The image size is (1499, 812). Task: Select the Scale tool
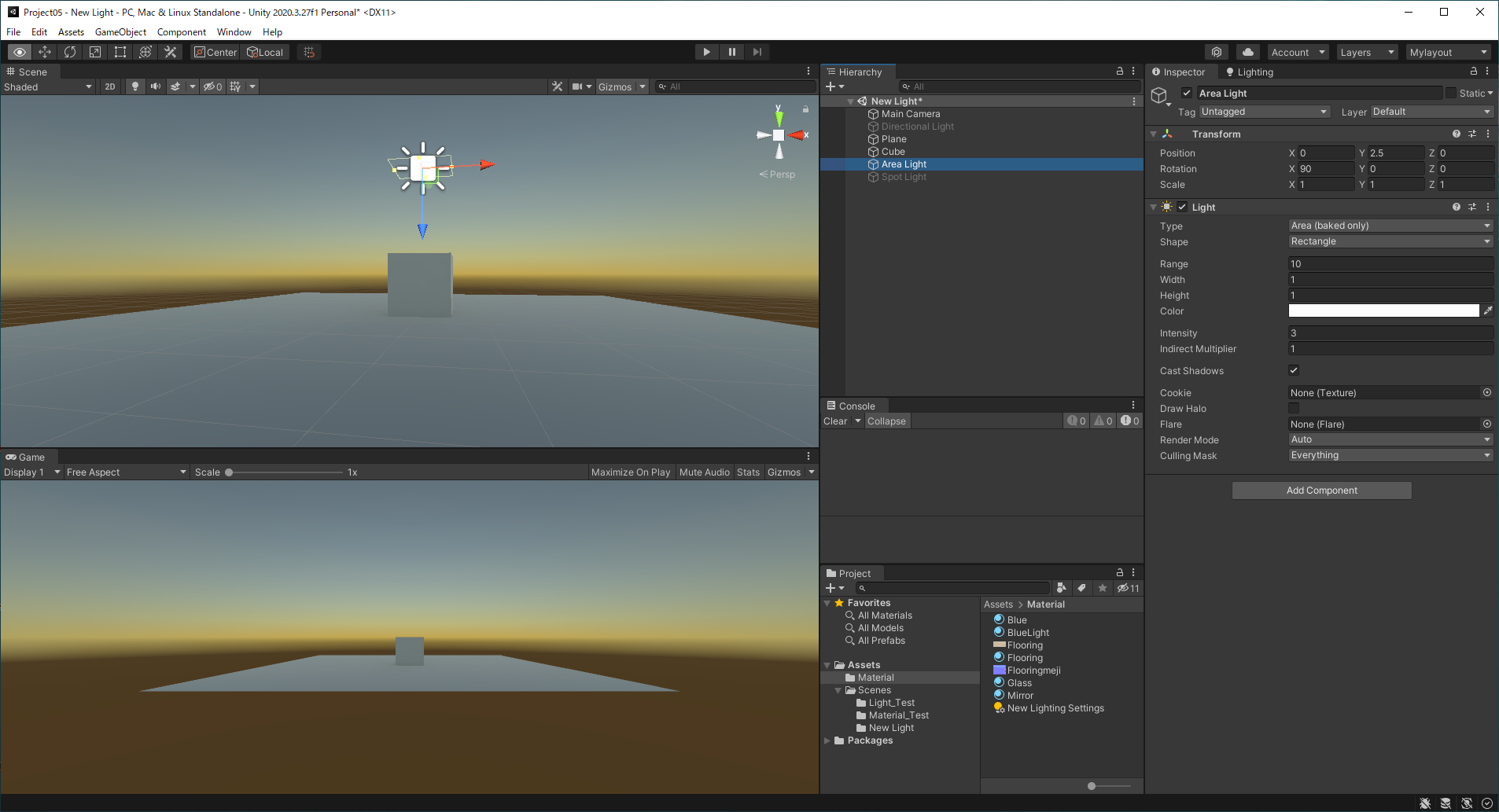tap(95, 52)
